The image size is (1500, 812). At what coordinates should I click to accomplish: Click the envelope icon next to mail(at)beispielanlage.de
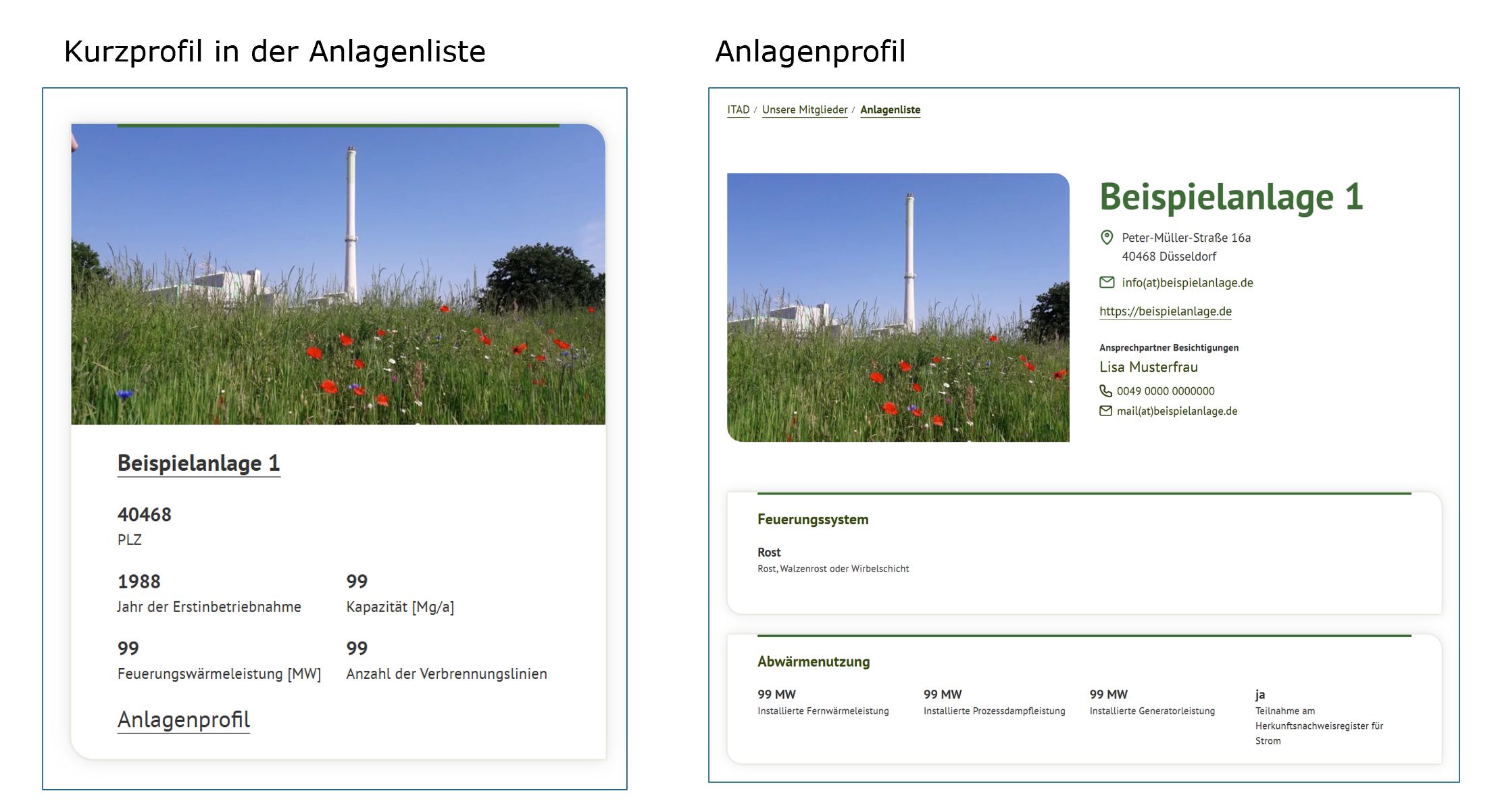1105,411
